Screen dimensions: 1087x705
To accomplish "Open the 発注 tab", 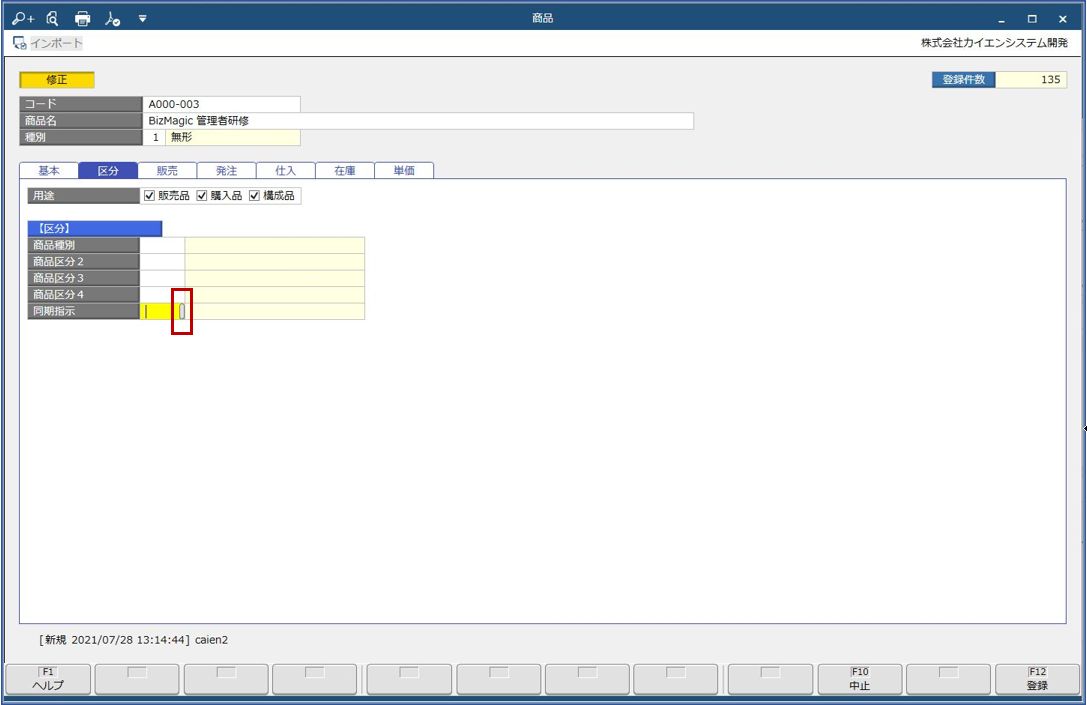I will [x=227, y=171].
